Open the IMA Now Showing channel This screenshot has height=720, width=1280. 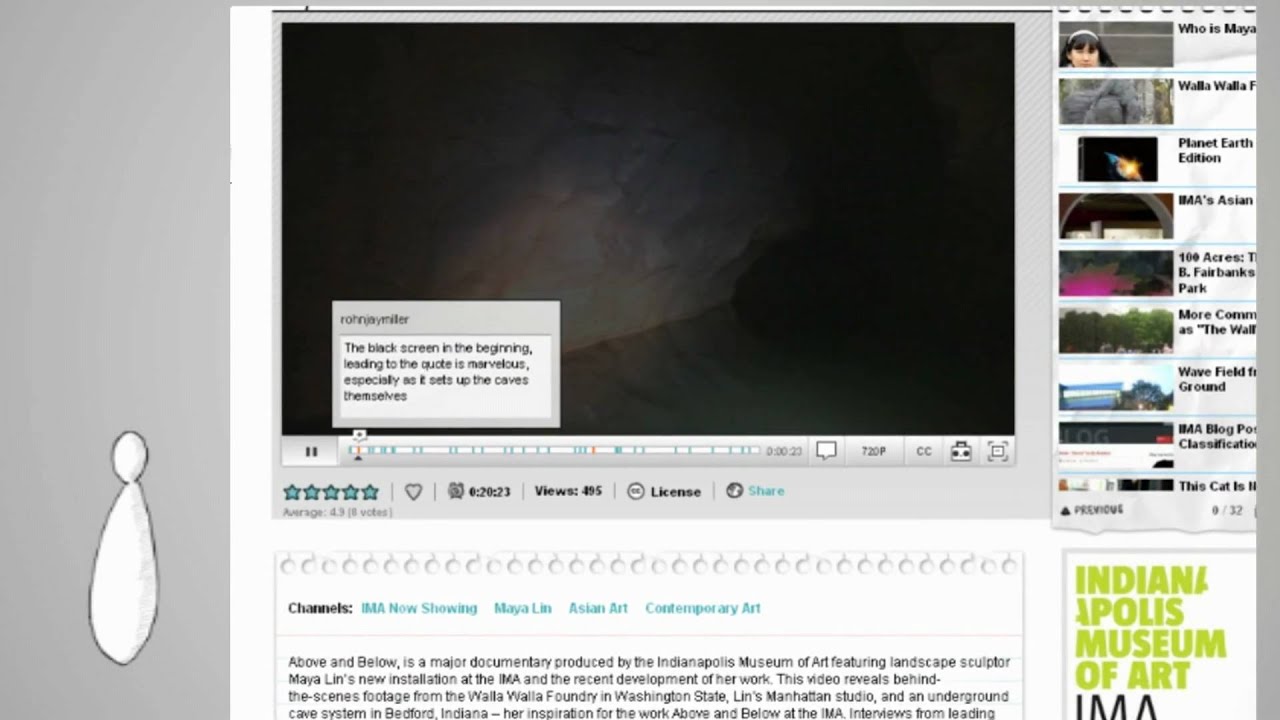tap(419, 608)
